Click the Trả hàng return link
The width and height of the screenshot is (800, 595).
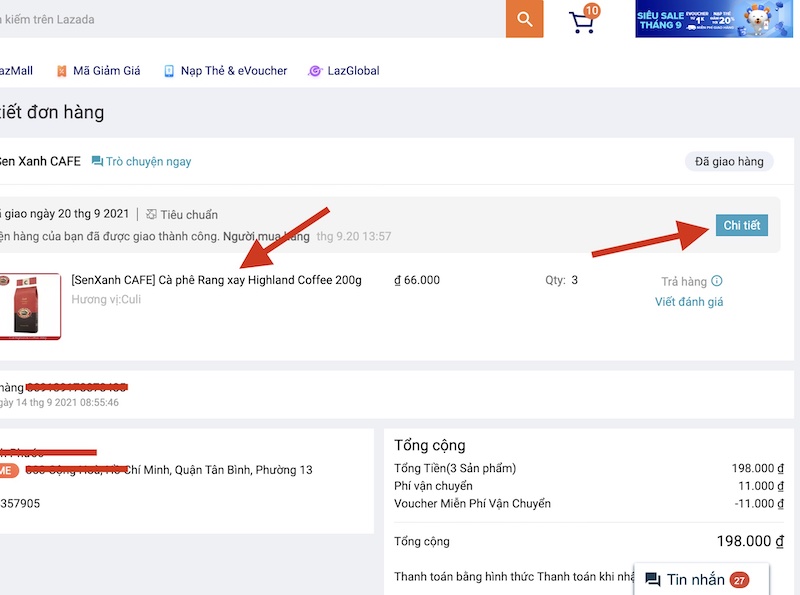[683, 281]
